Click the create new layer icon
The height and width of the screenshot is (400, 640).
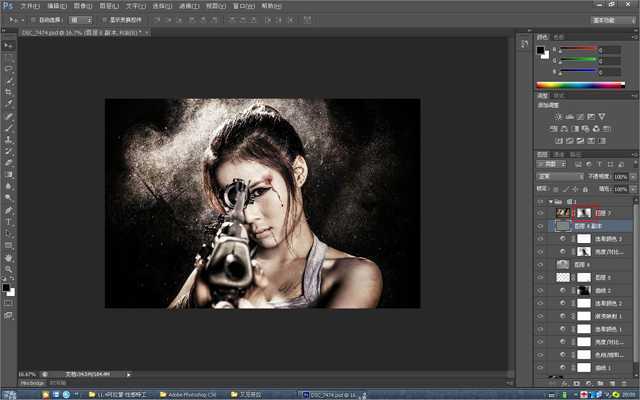612,384
